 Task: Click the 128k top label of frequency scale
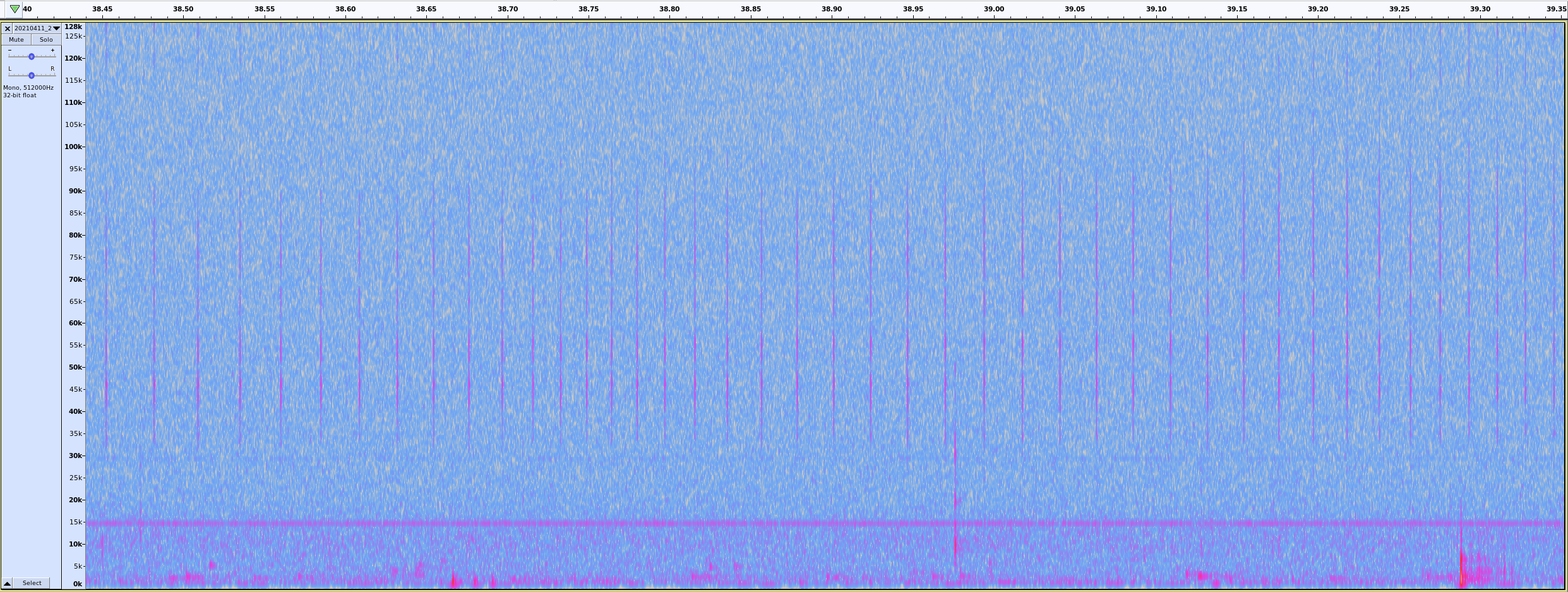tap(73, 27)
